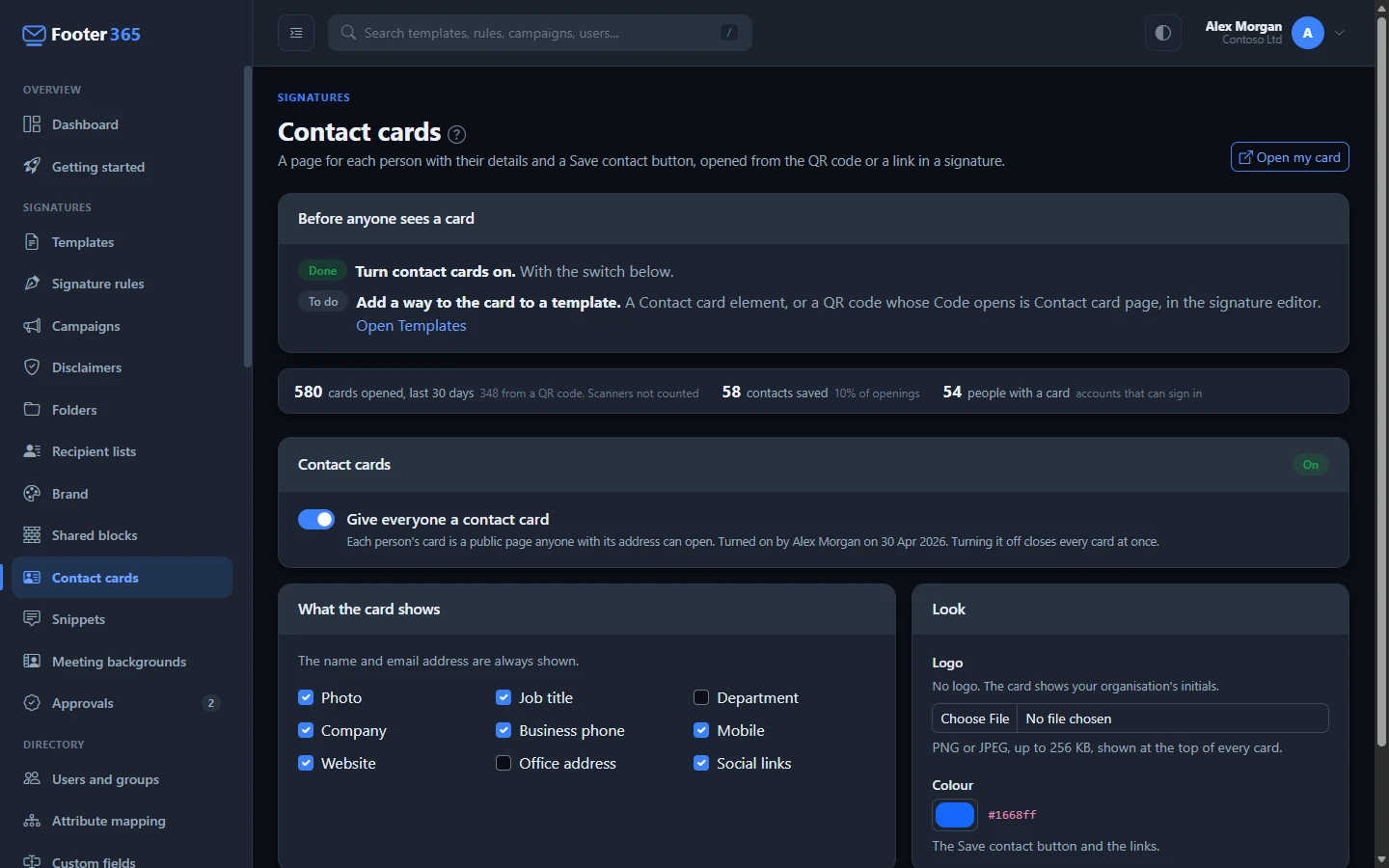Click the Campaigns megaphone icon

click(32, 326)
